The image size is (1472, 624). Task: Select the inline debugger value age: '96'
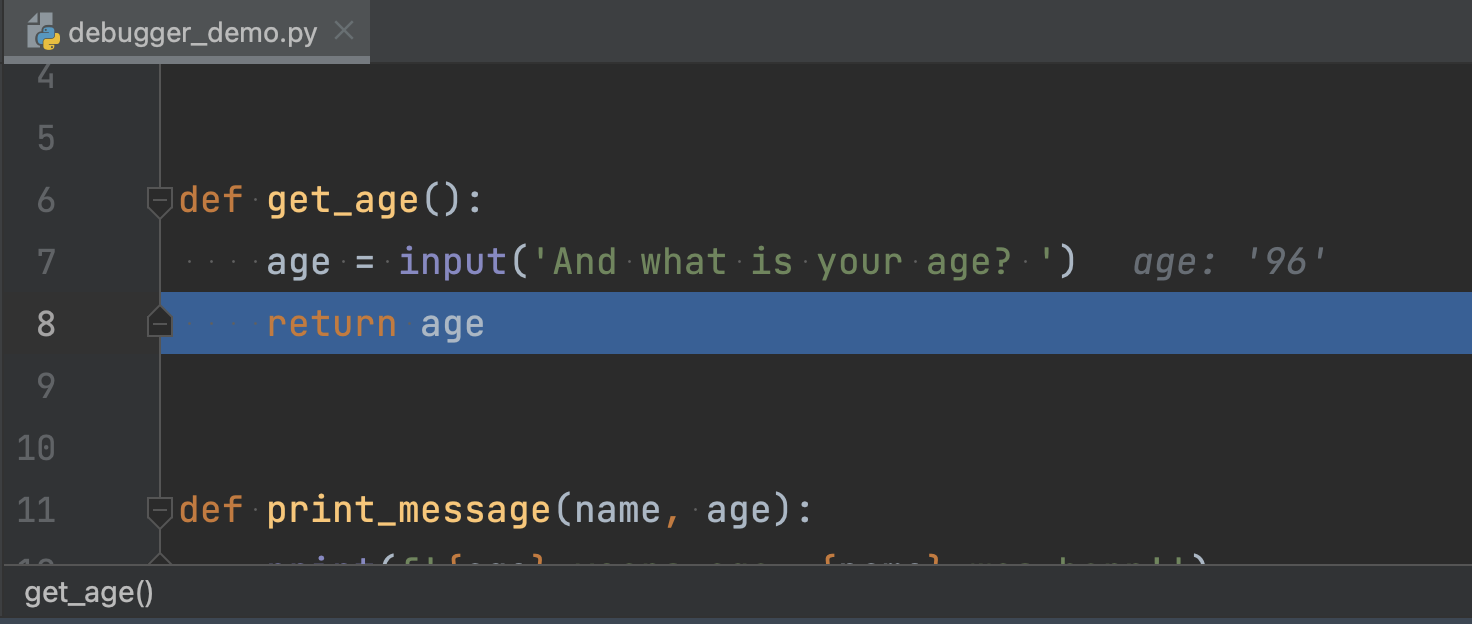tap(1228, 261)
